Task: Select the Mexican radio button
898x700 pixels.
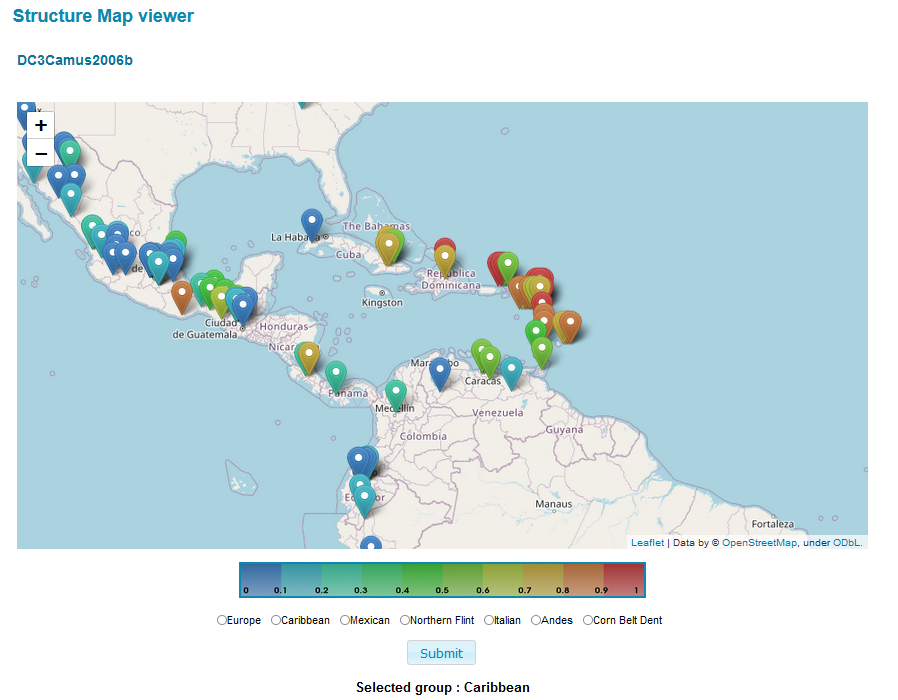Action: click(x=345, y=620)
